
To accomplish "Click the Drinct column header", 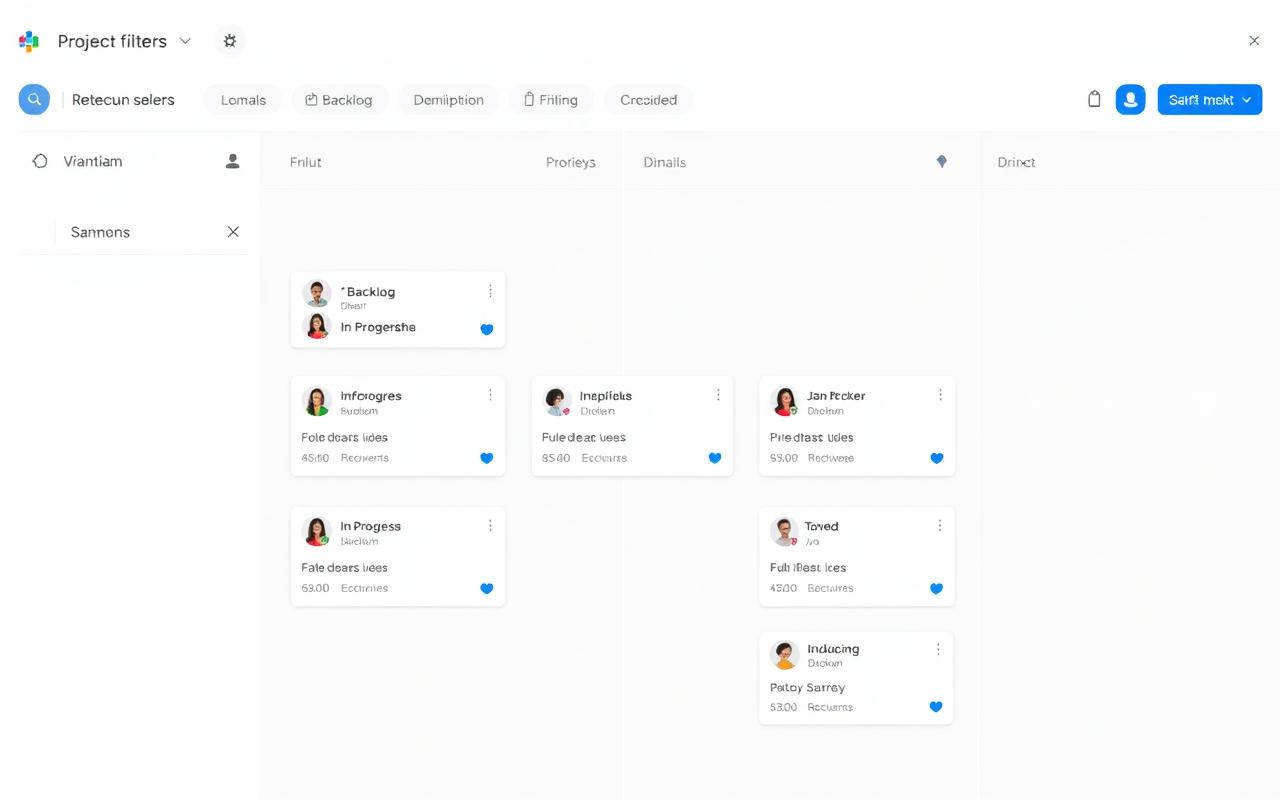I will tap(1016, 162).
